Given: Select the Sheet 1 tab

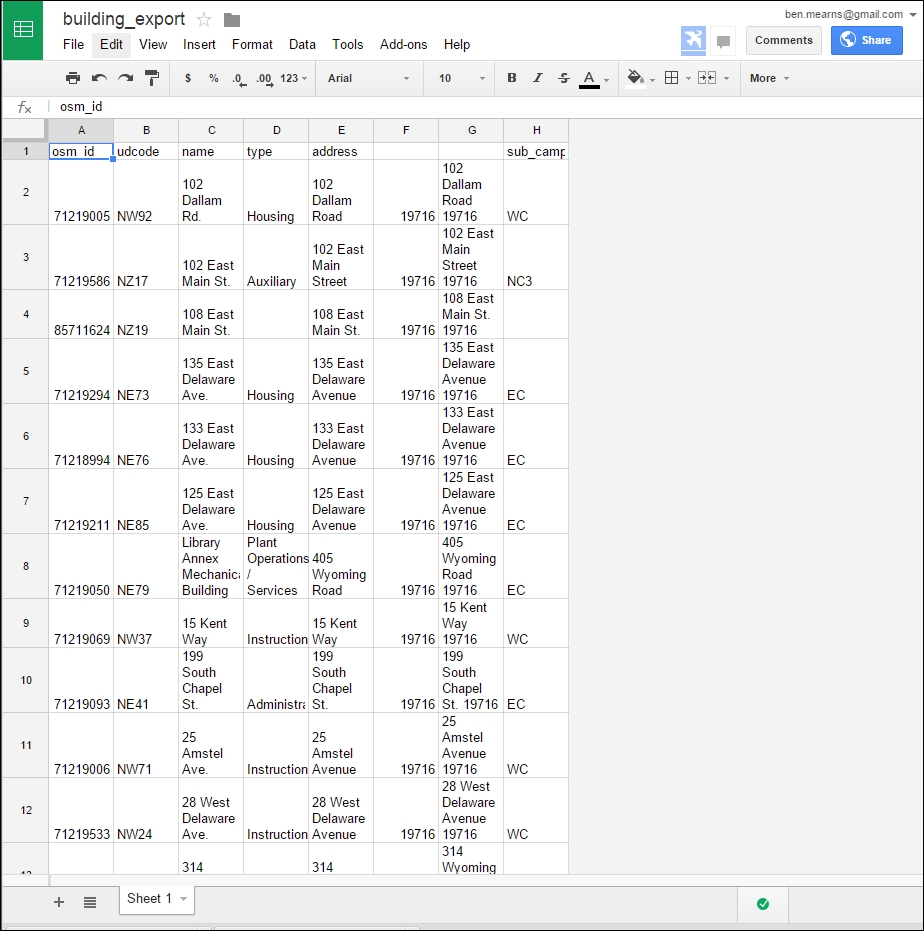Looking at the screenshot, I should [150, 899].
